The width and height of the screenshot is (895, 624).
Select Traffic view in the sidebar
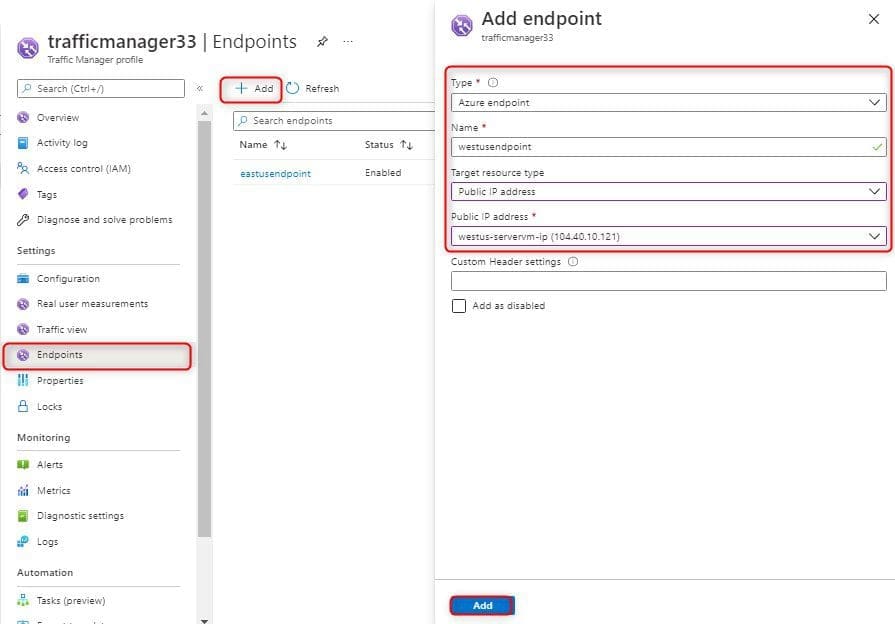(62, 329)
